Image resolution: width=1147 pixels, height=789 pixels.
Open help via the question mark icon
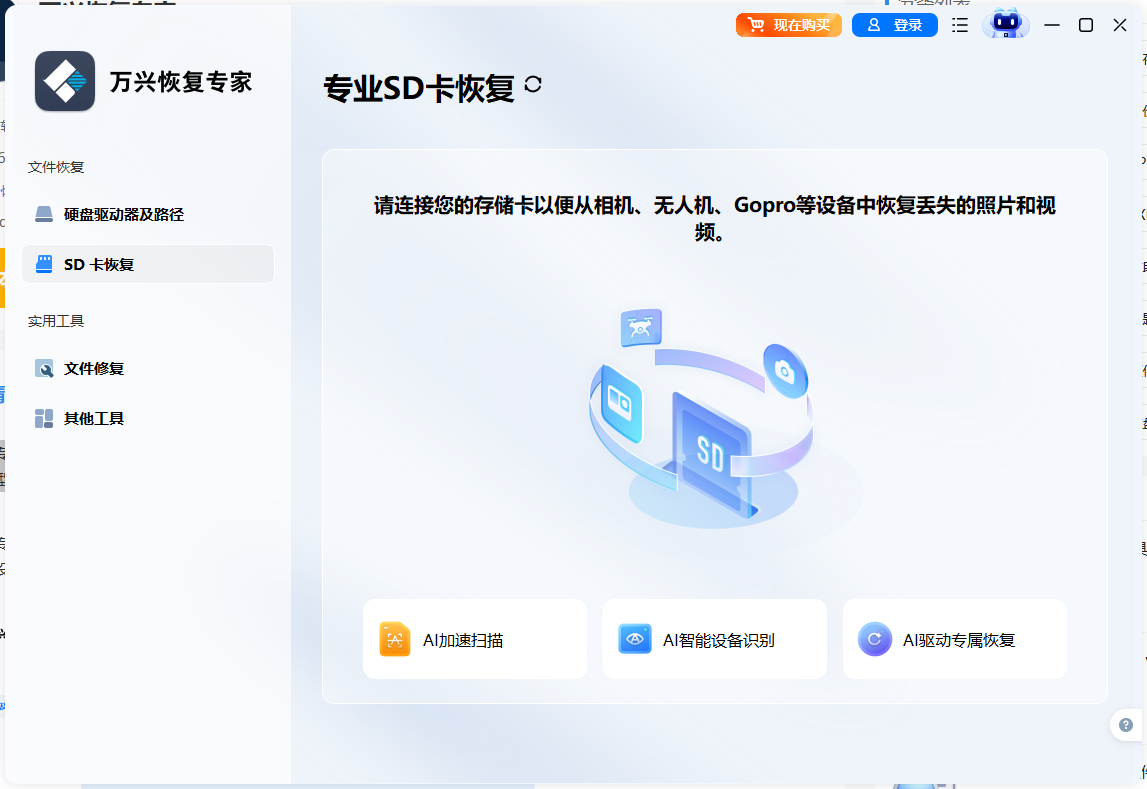(1126, 725)
